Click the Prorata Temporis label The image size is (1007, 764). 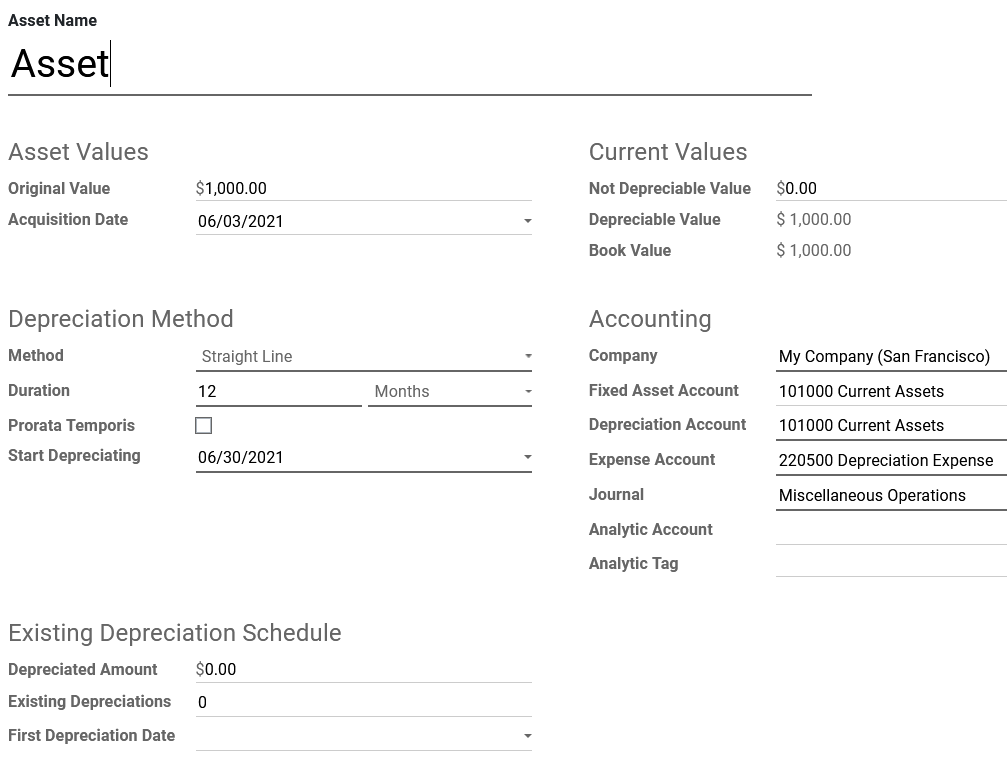[x=71, y=426]
